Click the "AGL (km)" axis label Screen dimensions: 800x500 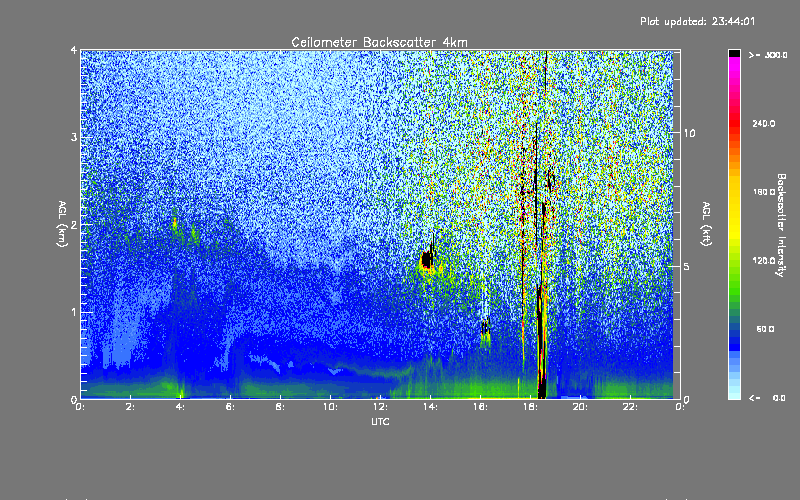coord(62,224)
